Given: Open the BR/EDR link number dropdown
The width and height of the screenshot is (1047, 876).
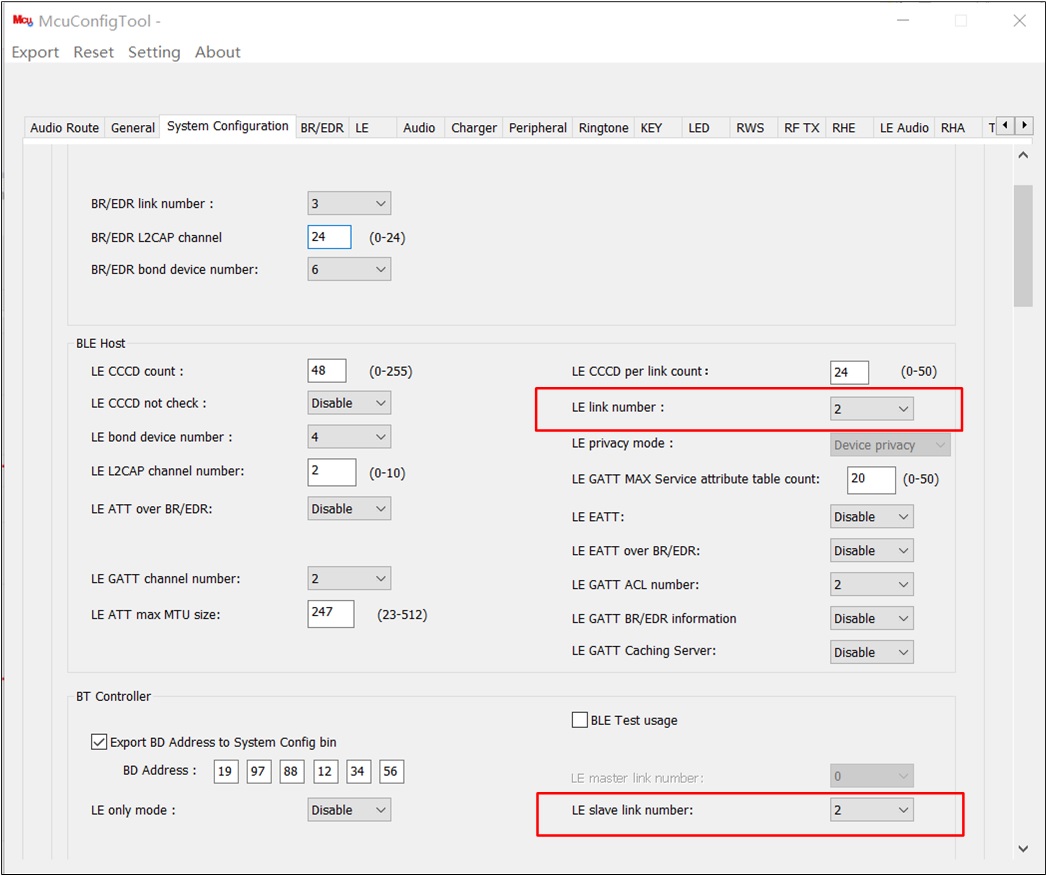Looking at the screenshot, I should coord(349,204).
